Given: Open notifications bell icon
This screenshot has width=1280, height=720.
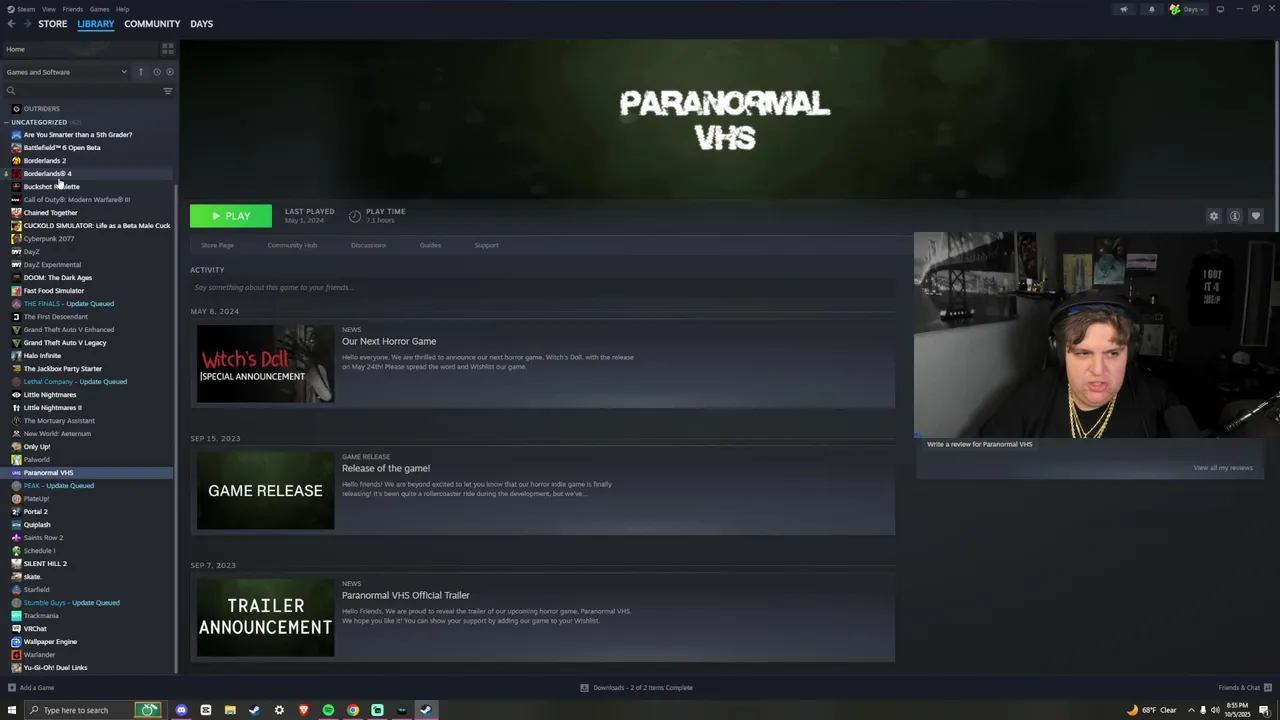Looking at the screenshot, I should tap(1151, 9).
